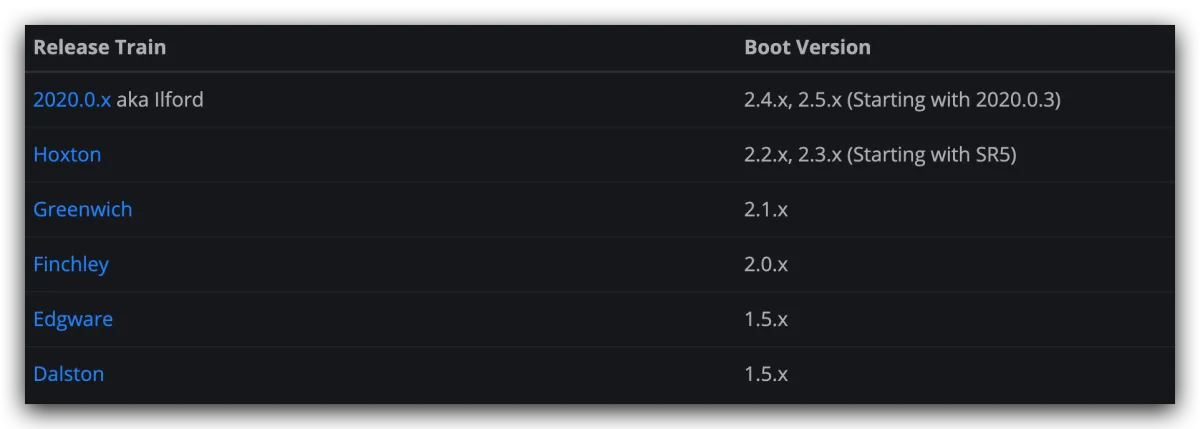Screen dimensions: 1200x429
Task: Click the 1.5.x version in Edgware row
Action: click(x=766, y=320)
